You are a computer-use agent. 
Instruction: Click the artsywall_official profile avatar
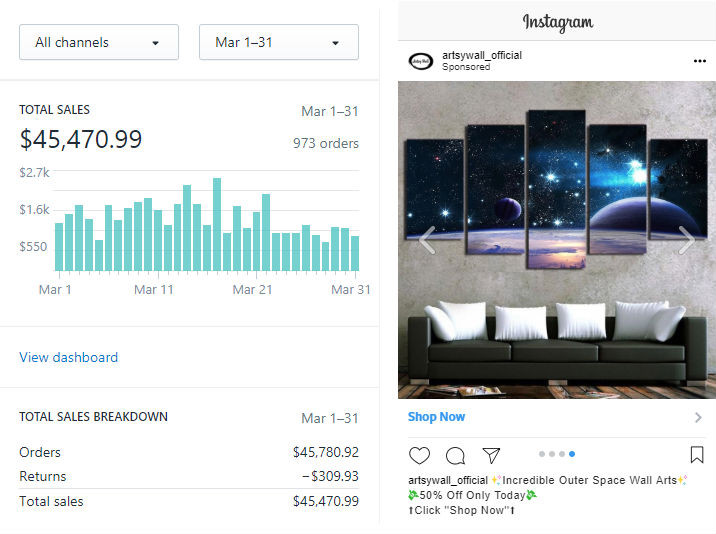(421, 61)
